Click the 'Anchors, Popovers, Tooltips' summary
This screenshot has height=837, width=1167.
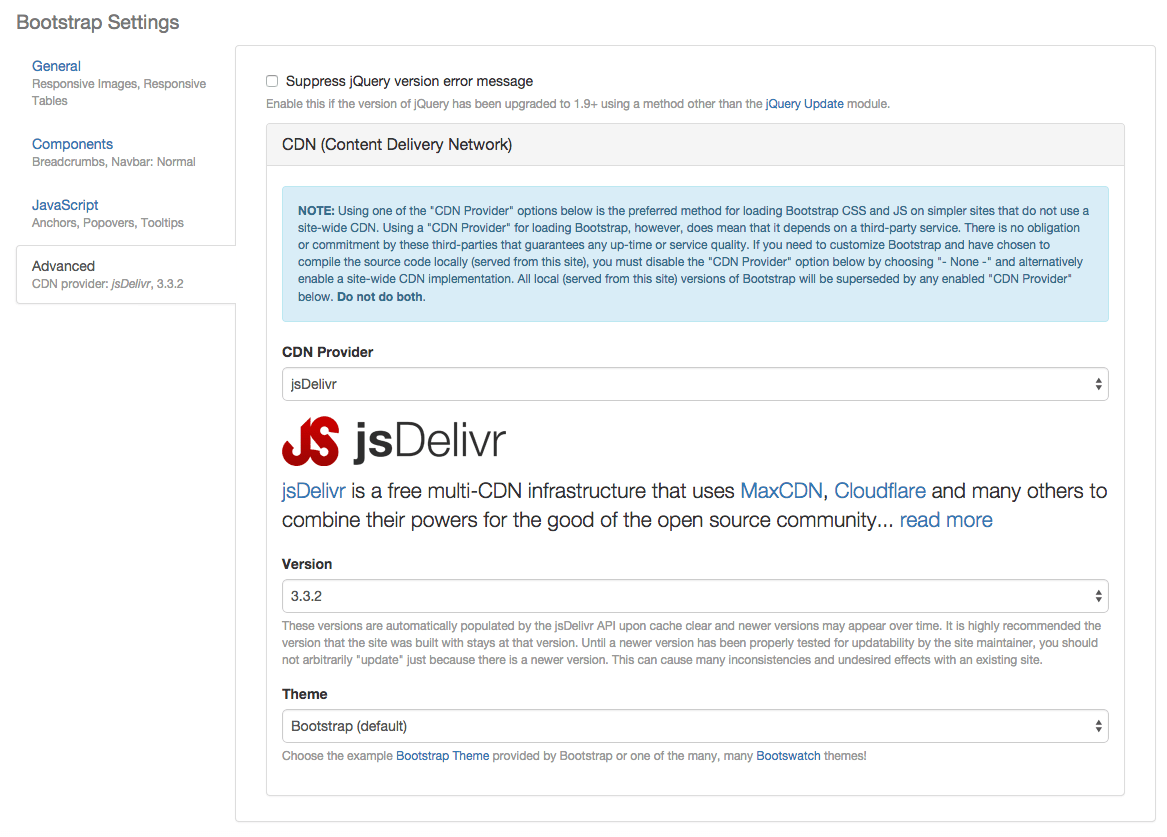click(108, 223)
